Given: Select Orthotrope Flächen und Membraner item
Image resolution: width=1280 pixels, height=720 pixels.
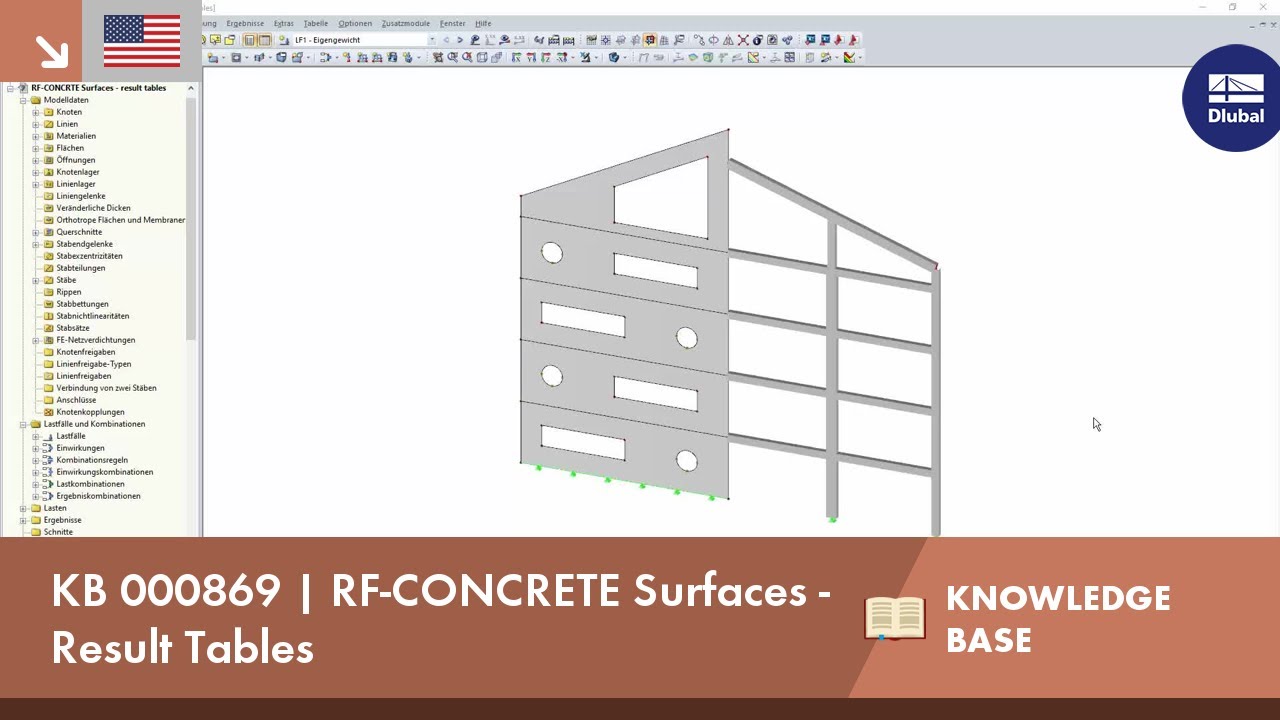Looking at the screenshot, I should click(x=120, y=220).
